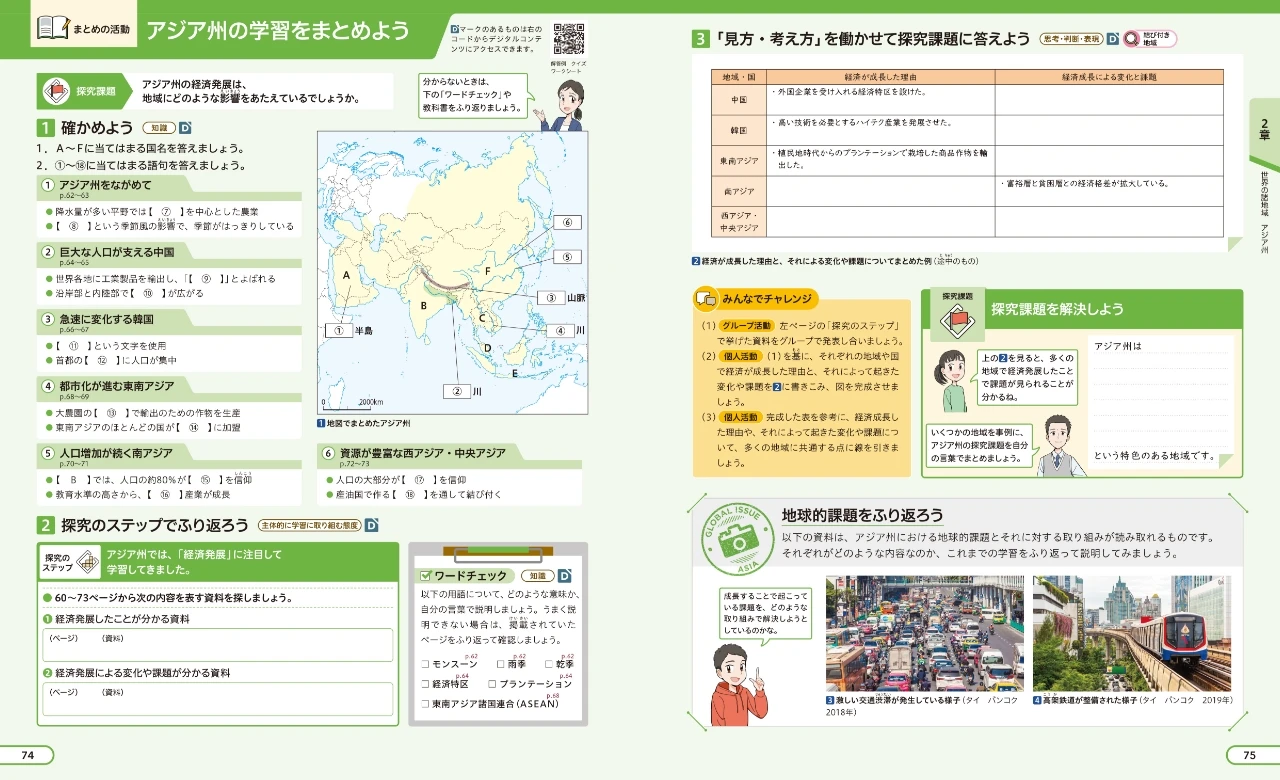Screen dimensions: 1280x780
Task: Click the circled 1 of アジア州をながめて
Action: pyautogui.click(x=47, y=185)
